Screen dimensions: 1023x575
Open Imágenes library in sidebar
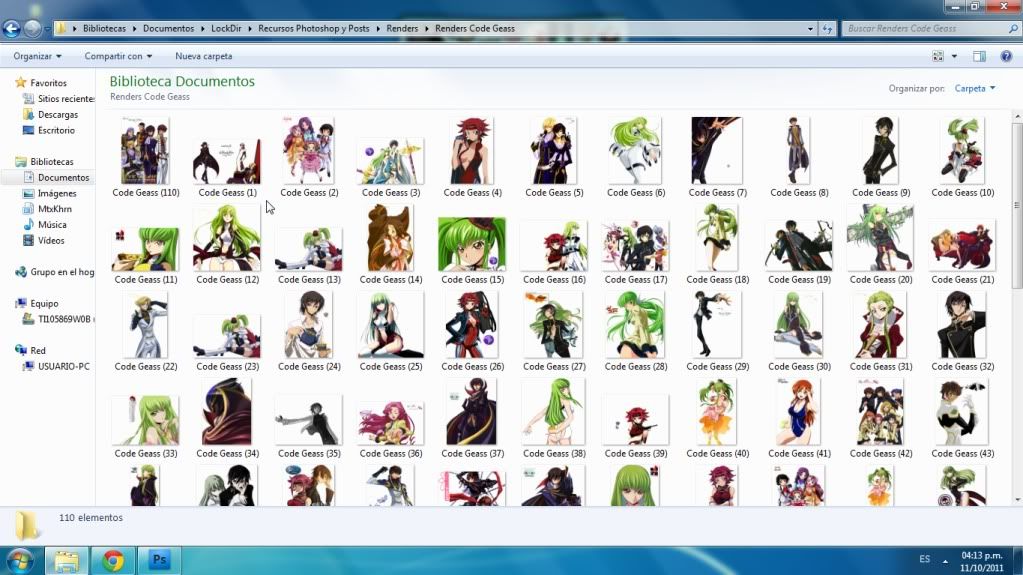(x=50, y=193)
